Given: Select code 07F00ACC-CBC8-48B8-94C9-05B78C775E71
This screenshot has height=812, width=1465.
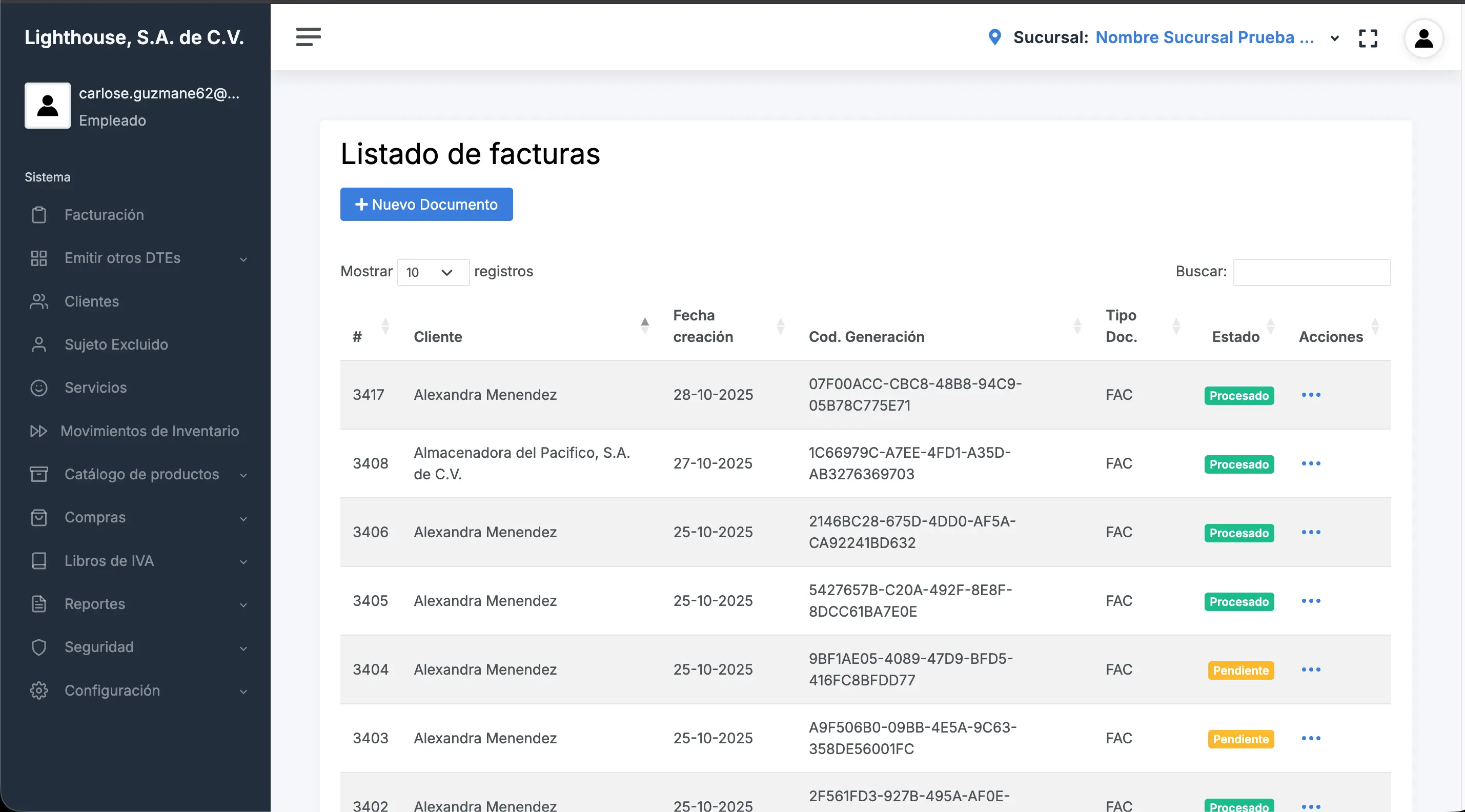Looking at the screenshot, I should [x=915, y=395].
